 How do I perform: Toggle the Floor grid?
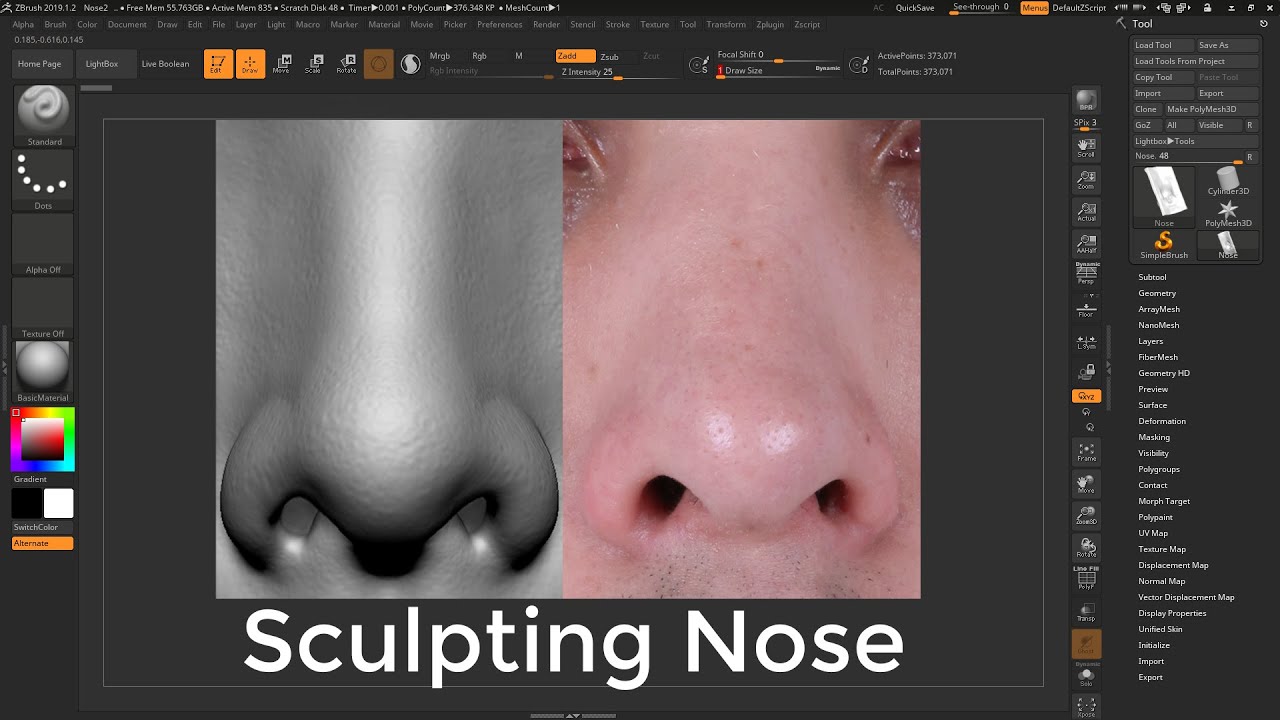1086,308
